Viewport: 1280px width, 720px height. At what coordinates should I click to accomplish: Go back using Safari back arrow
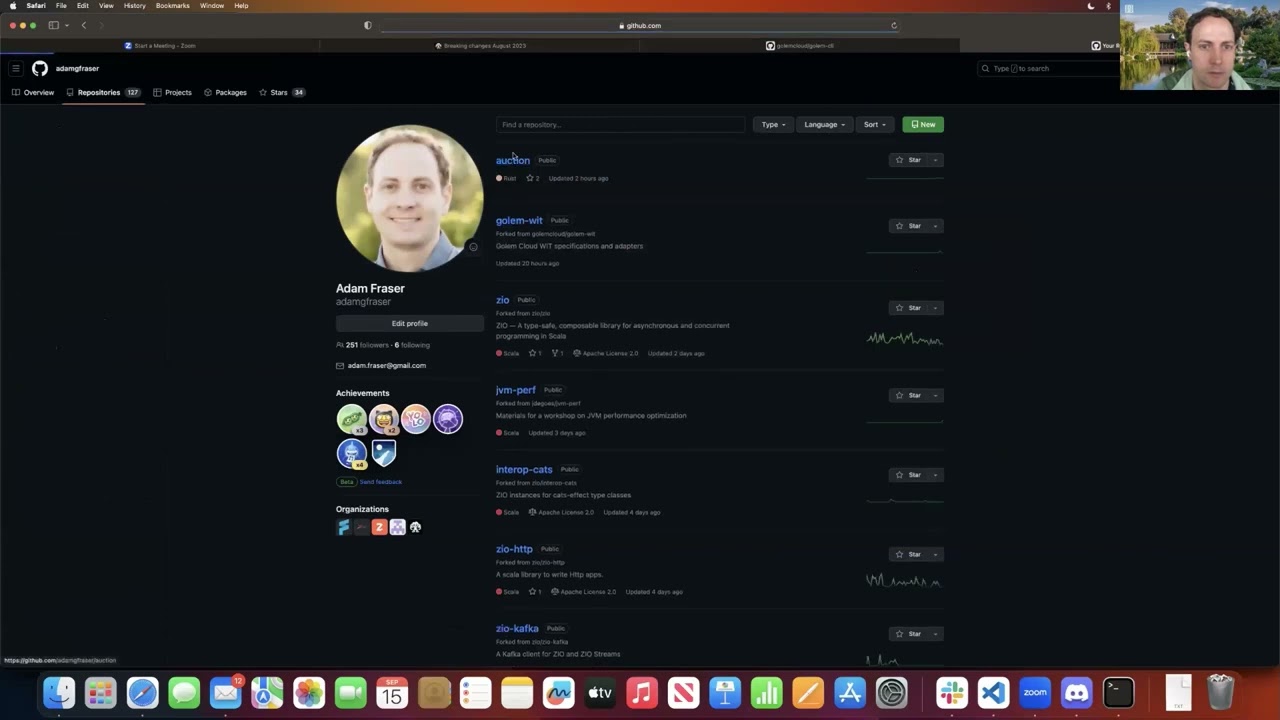click(x=84, y=25)
